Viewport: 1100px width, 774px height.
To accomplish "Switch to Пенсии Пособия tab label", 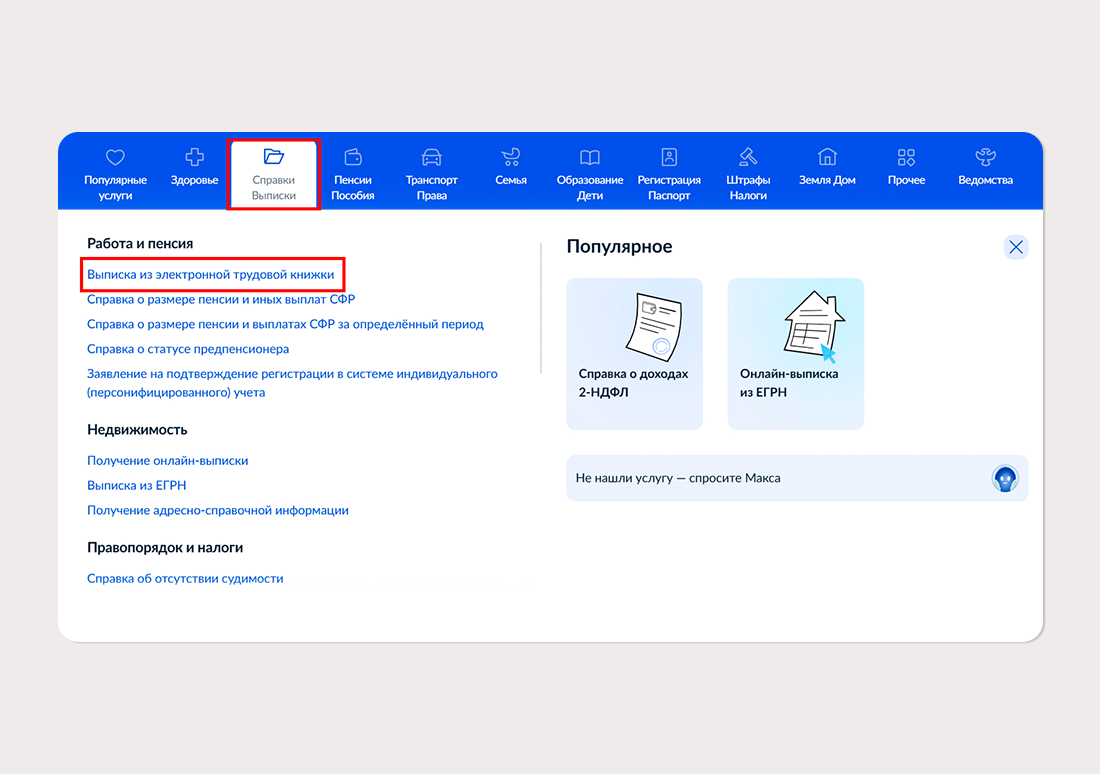I will click(353, 188).
